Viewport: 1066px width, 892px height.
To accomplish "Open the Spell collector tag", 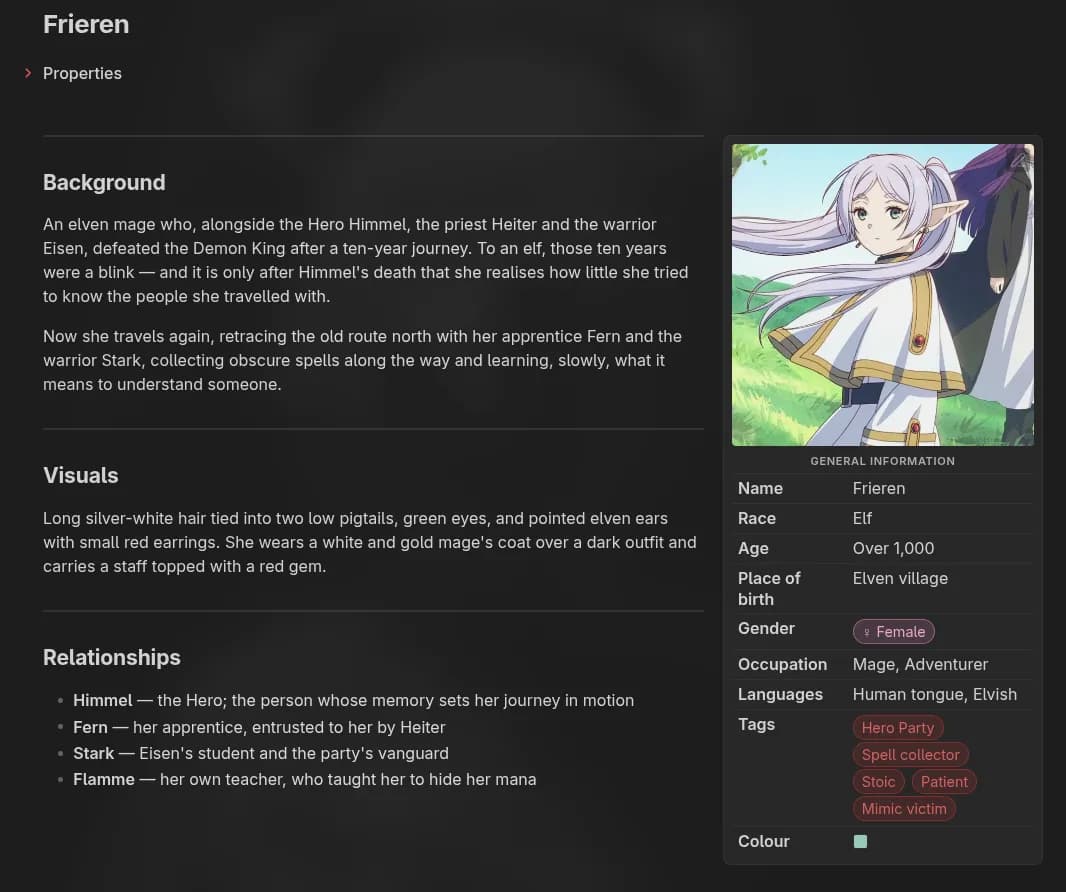I will 910,755.
